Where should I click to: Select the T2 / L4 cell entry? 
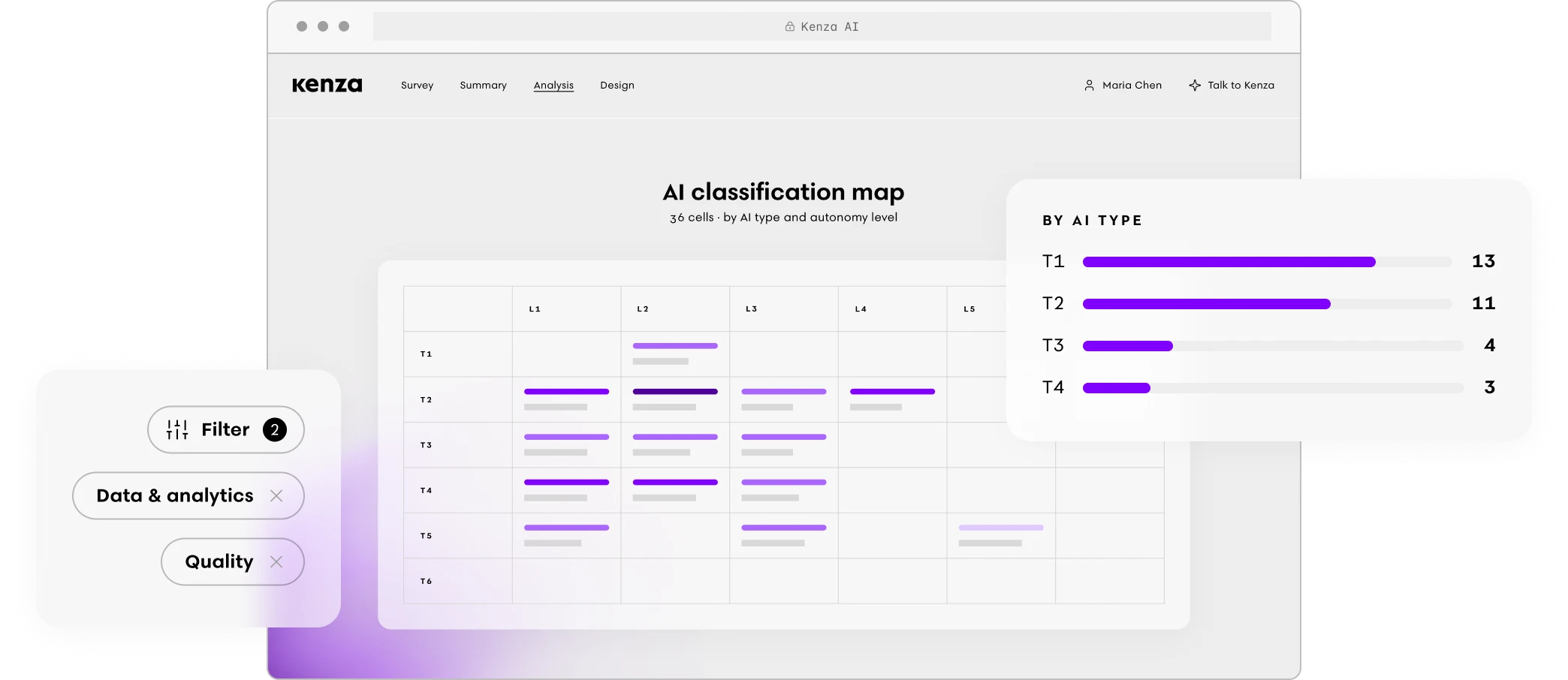[892, 399]
